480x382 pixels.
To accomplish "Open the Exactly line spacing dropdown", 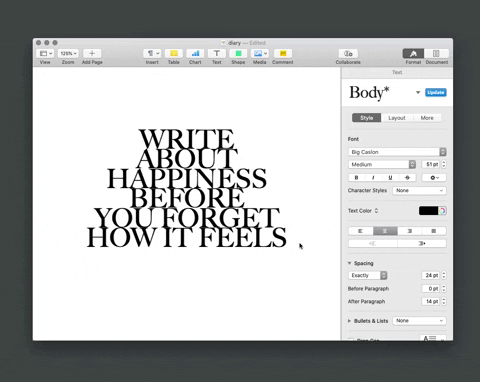I will (368, 275).
